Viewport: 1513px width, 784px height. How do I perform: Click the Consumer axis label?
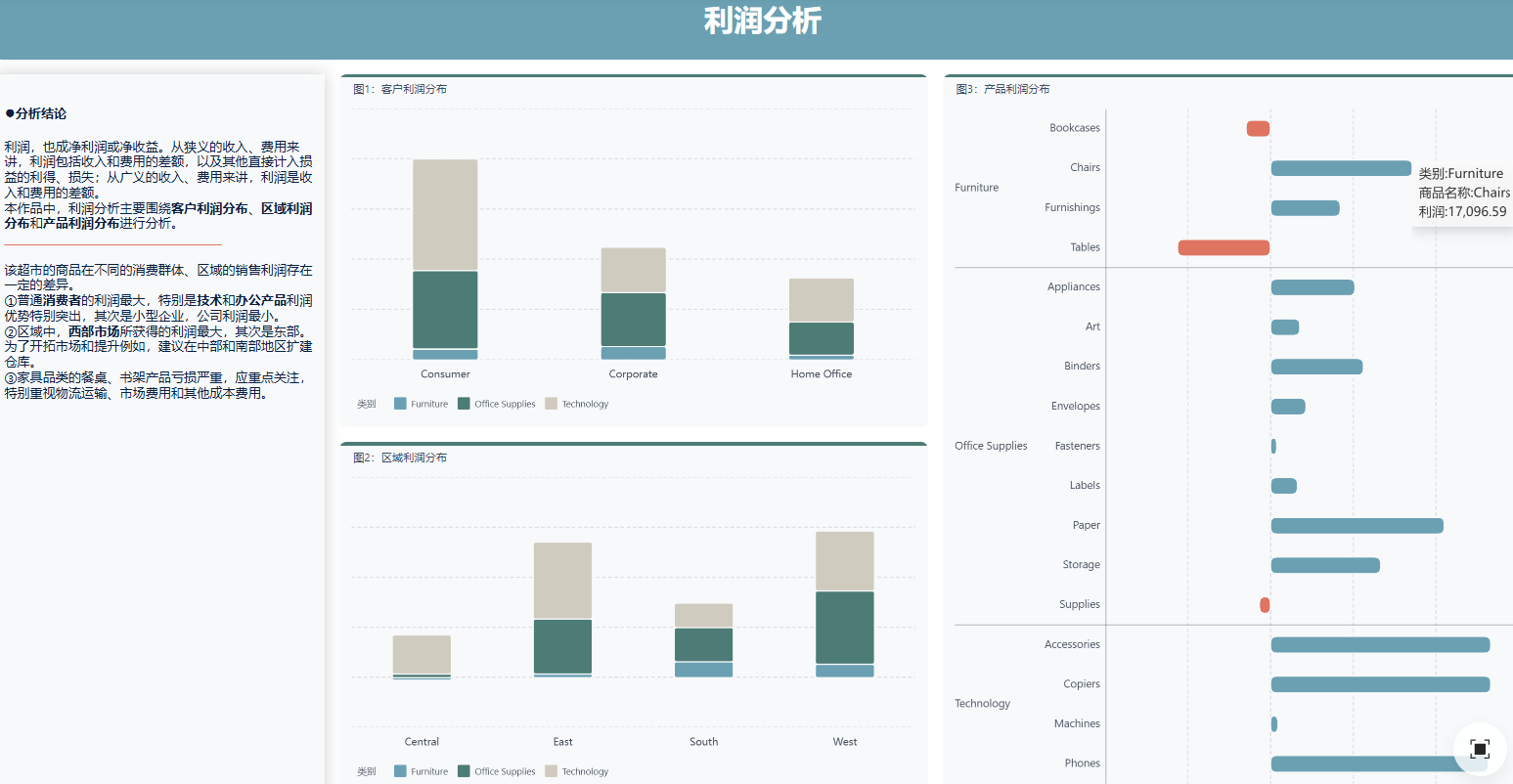pyautogui.click(x=445, y=374)
